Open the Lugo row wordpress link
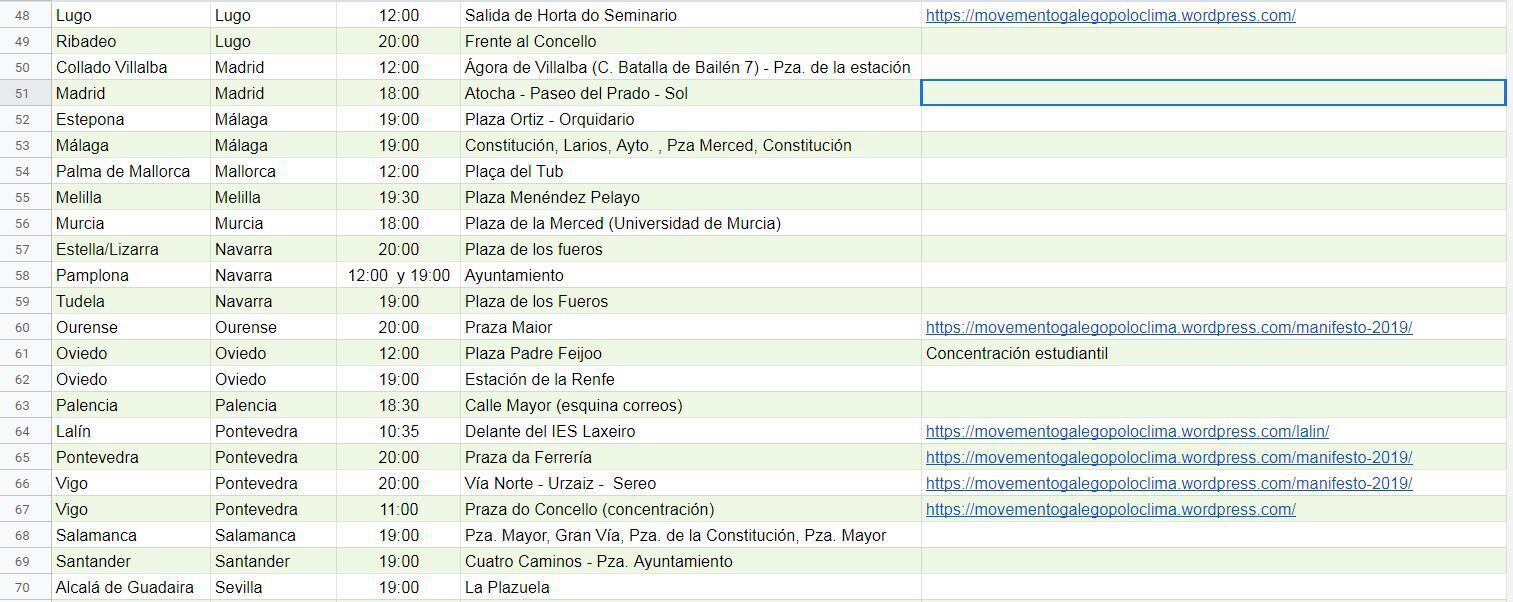The image size is (1513, 602). (x=1110, y=16)
